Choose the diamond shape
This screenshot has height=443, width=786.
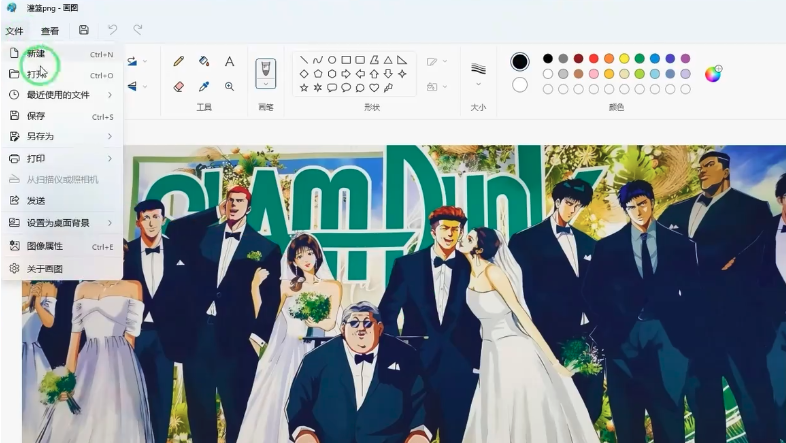click(x=304, y=74)
